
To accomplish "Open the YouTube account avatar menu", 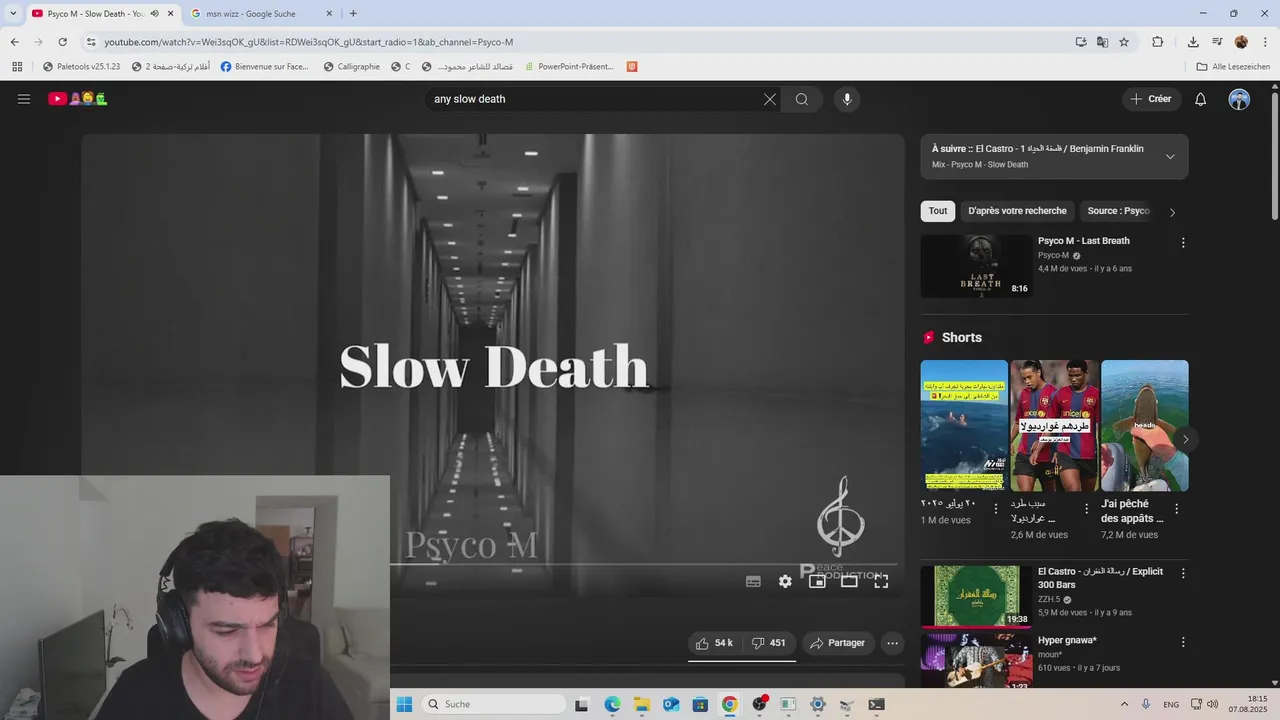I will [x=1239, y=99].
